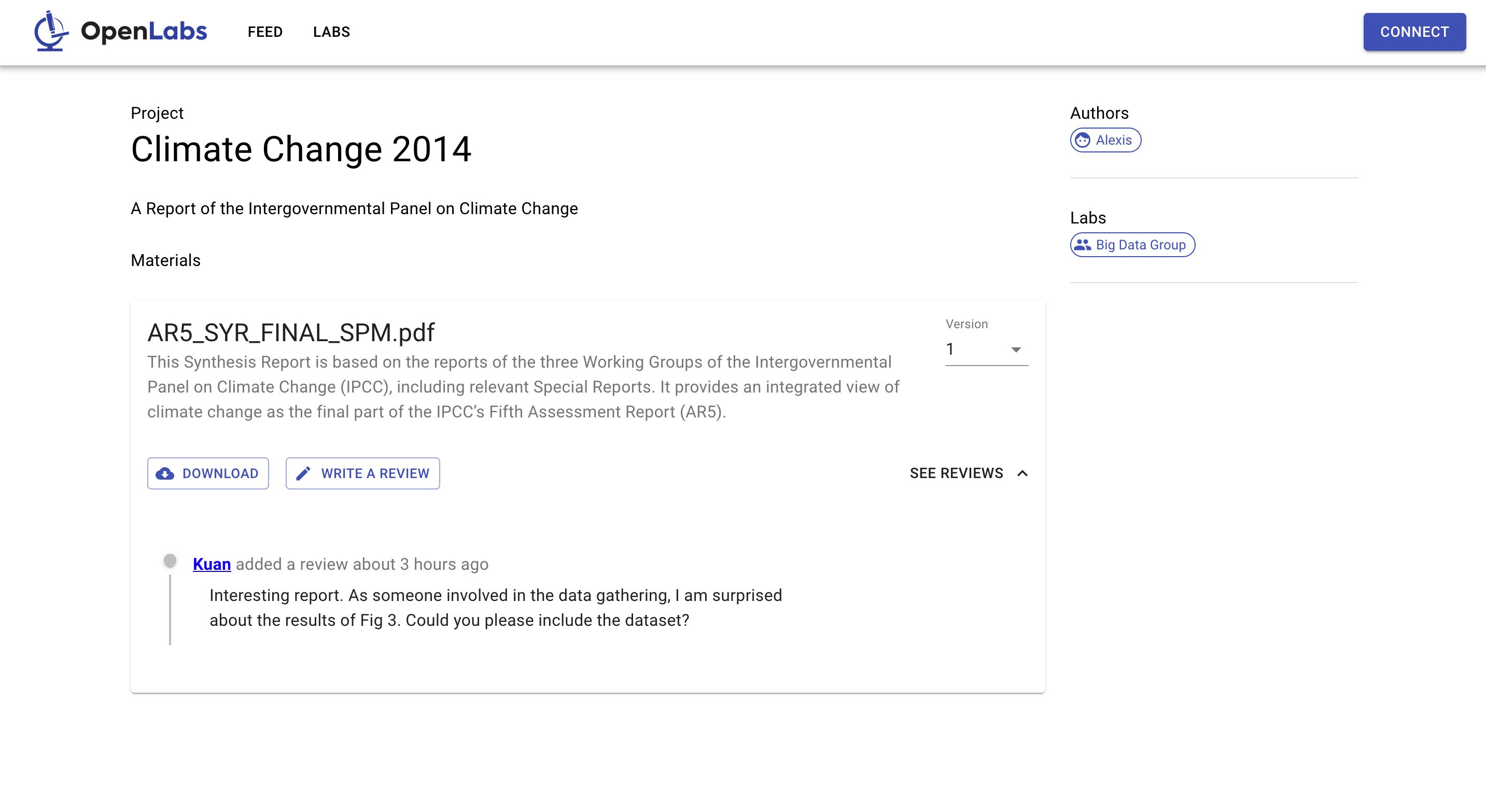Click the Kuan reviewer profile icon
The image size is (1486, 812).
[170, 562]
